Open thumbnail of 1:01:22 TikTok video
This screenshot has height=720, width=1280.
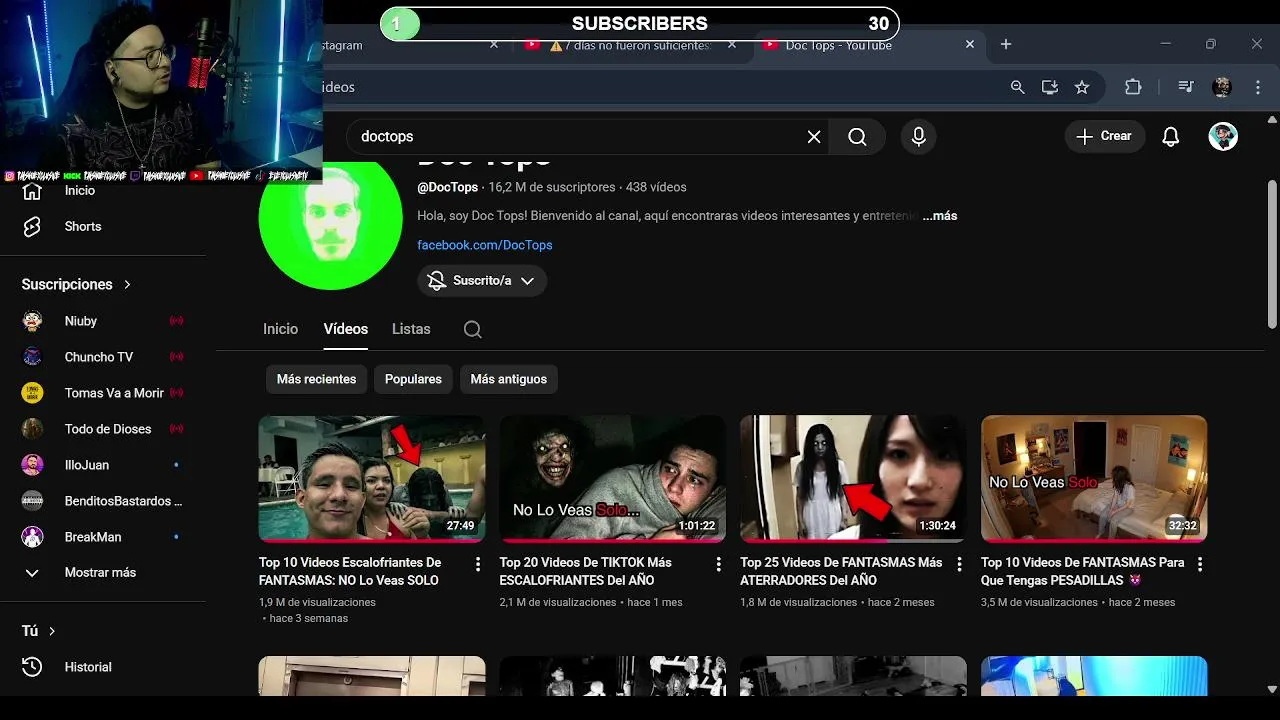(x=613, y=479)
